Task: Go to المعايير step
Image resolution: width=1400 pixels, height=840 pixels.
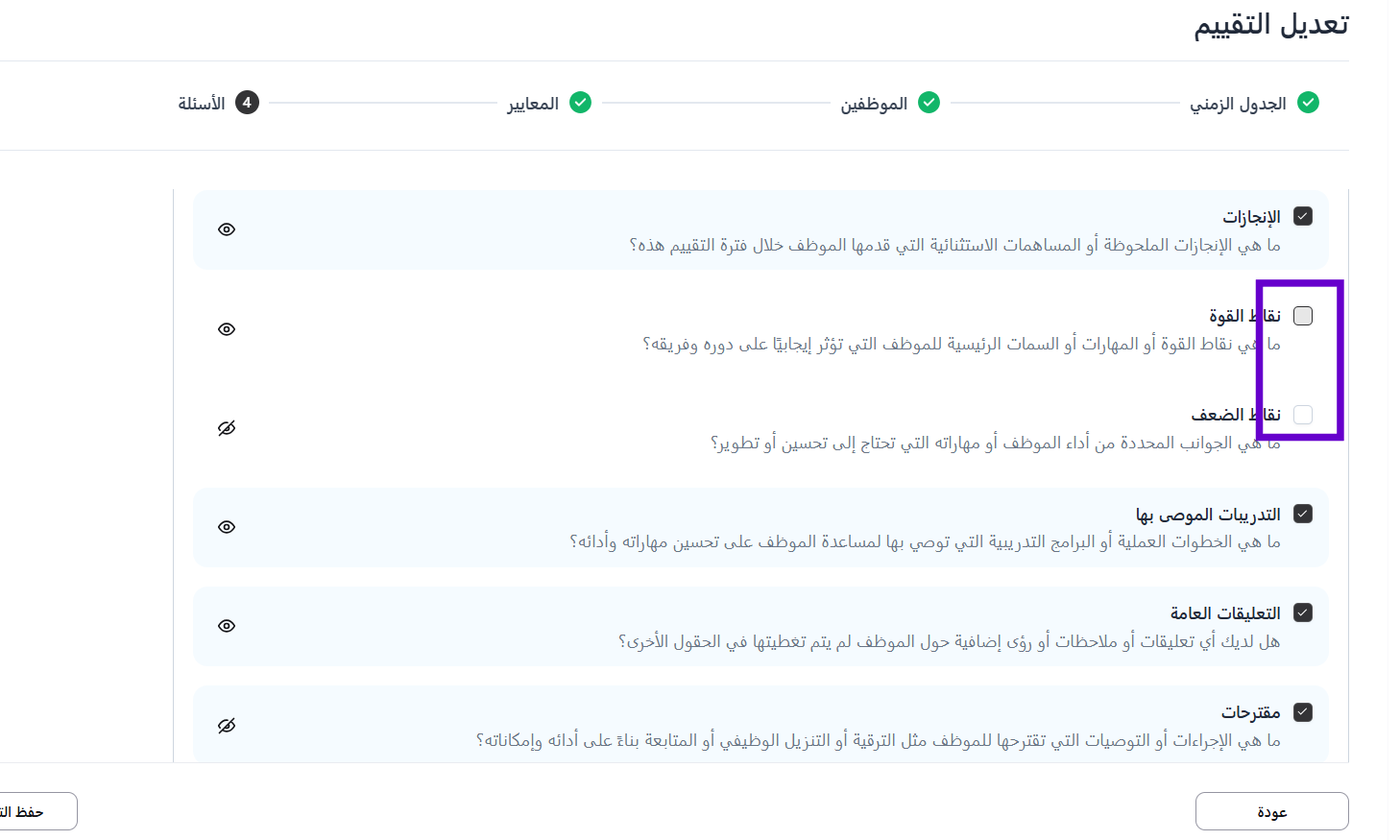Action: pyautogui.click(x=533, y=104)
